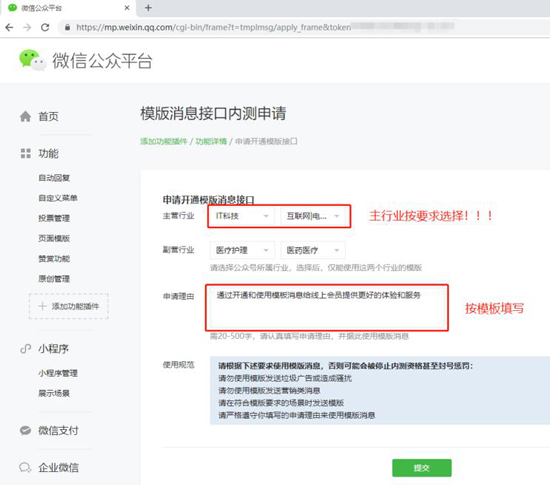This screenshot has width=550, height=485.
Task: Open 赞赏功能 in the sidebar
Action: click(54, 258)
